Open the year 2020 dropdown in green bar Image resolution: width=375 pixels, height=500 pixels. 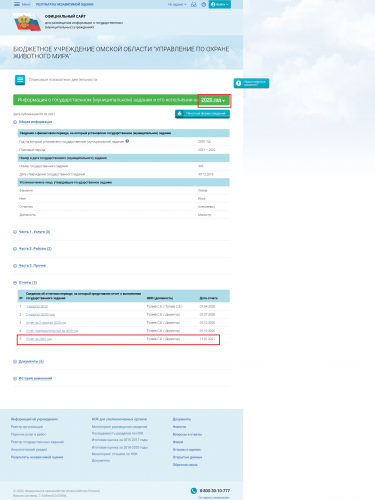point(213,100)
